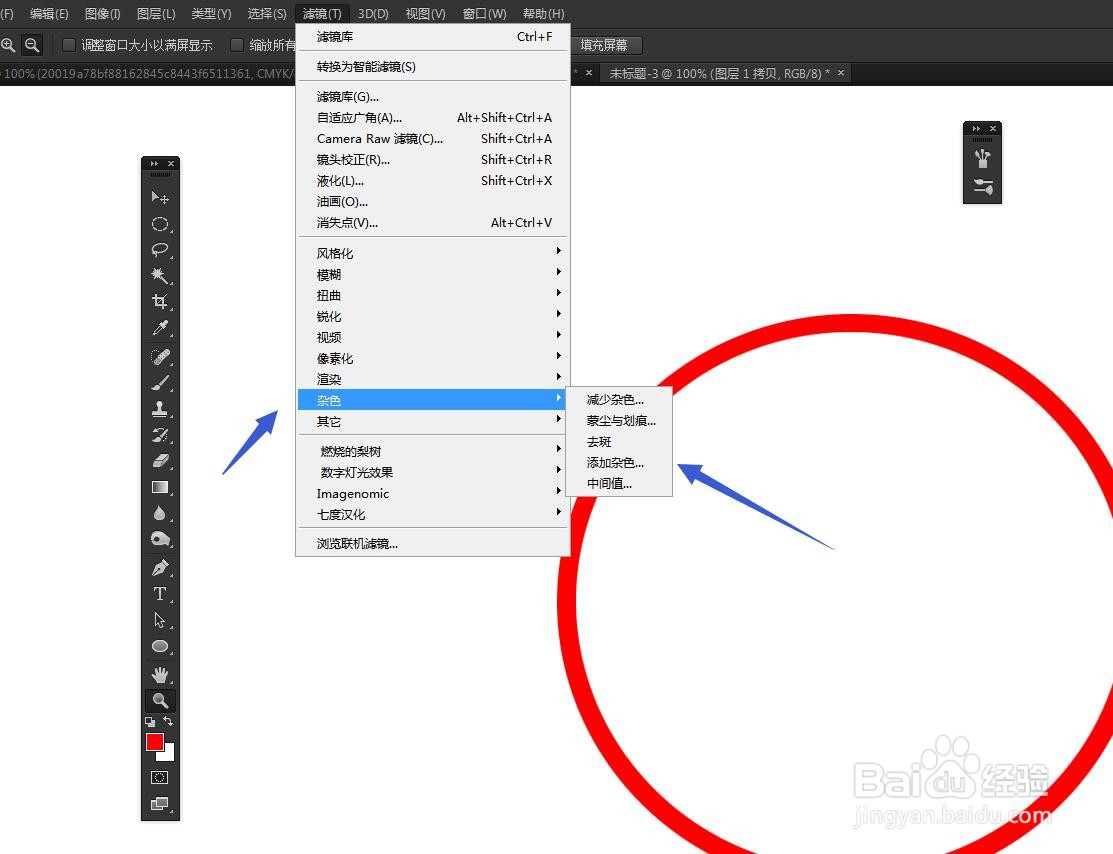Select the Sponge tool
The width and height of the screenshot is (1113, 854).
160,540
